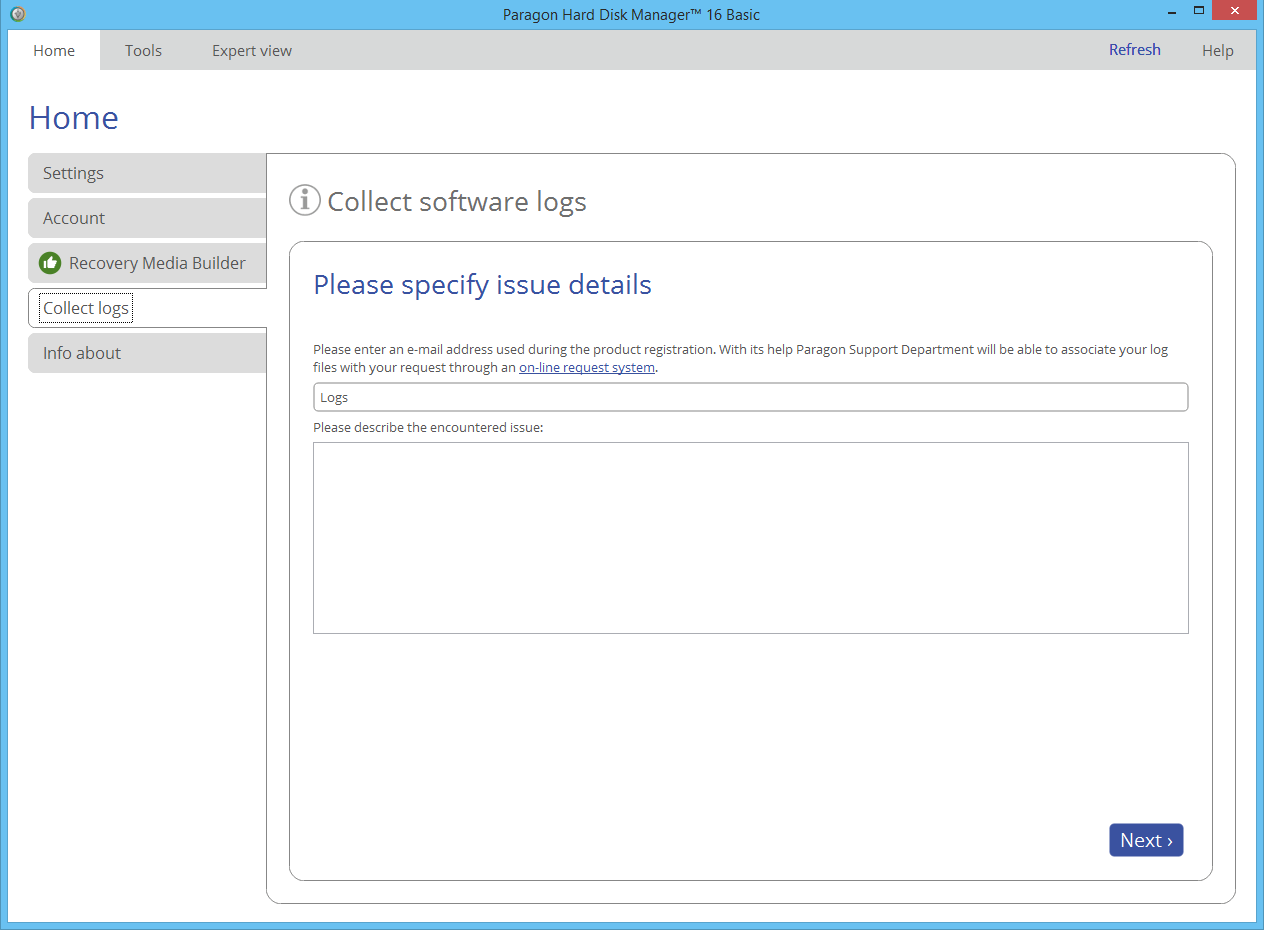This screenshot has height=930, width=1264.
Task: Switch to Expert view tab
Action: click(x=252, y=50)
